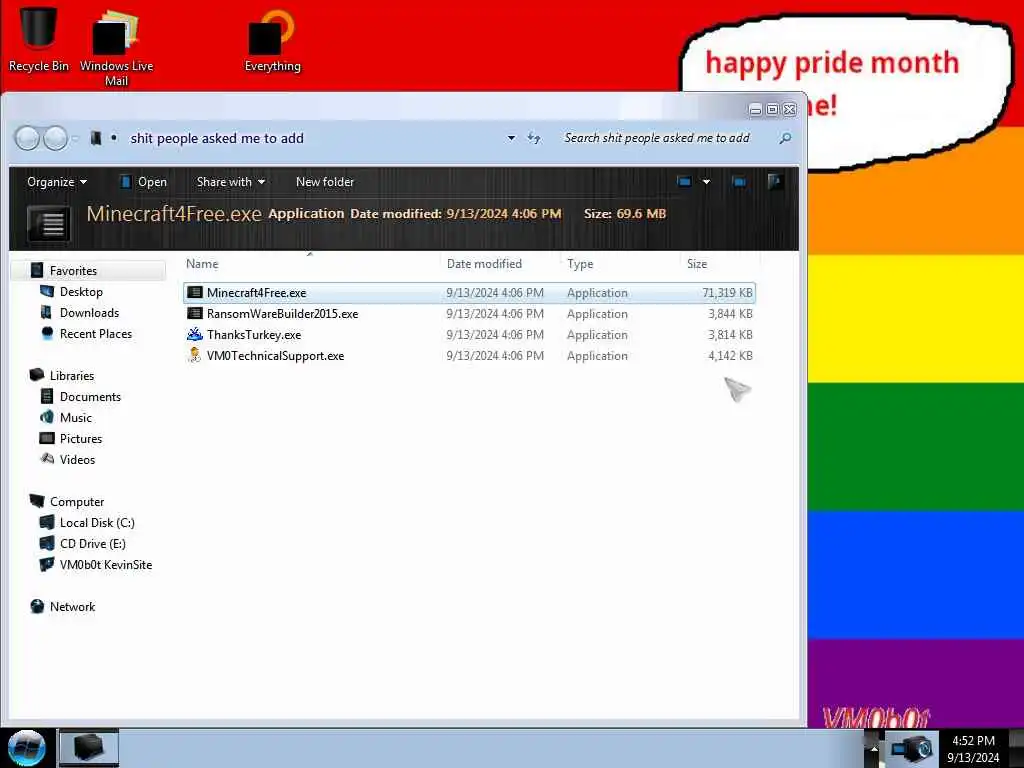
Task: Show hidden tray icons arrow
Action: tap(874, 748)
